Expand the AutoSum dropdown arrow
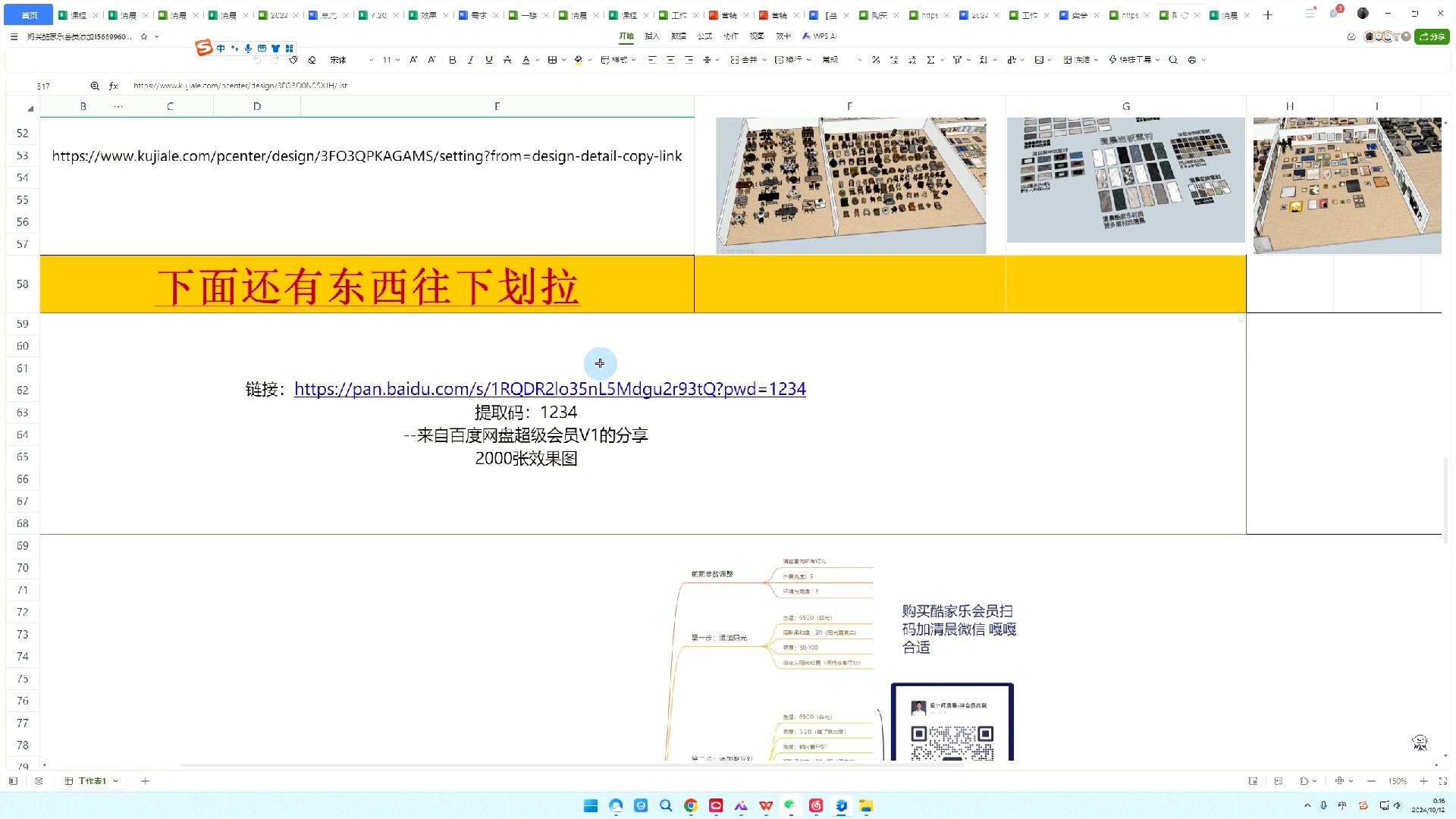This screenshot has width=1456, height=819. tap(942, 60)
